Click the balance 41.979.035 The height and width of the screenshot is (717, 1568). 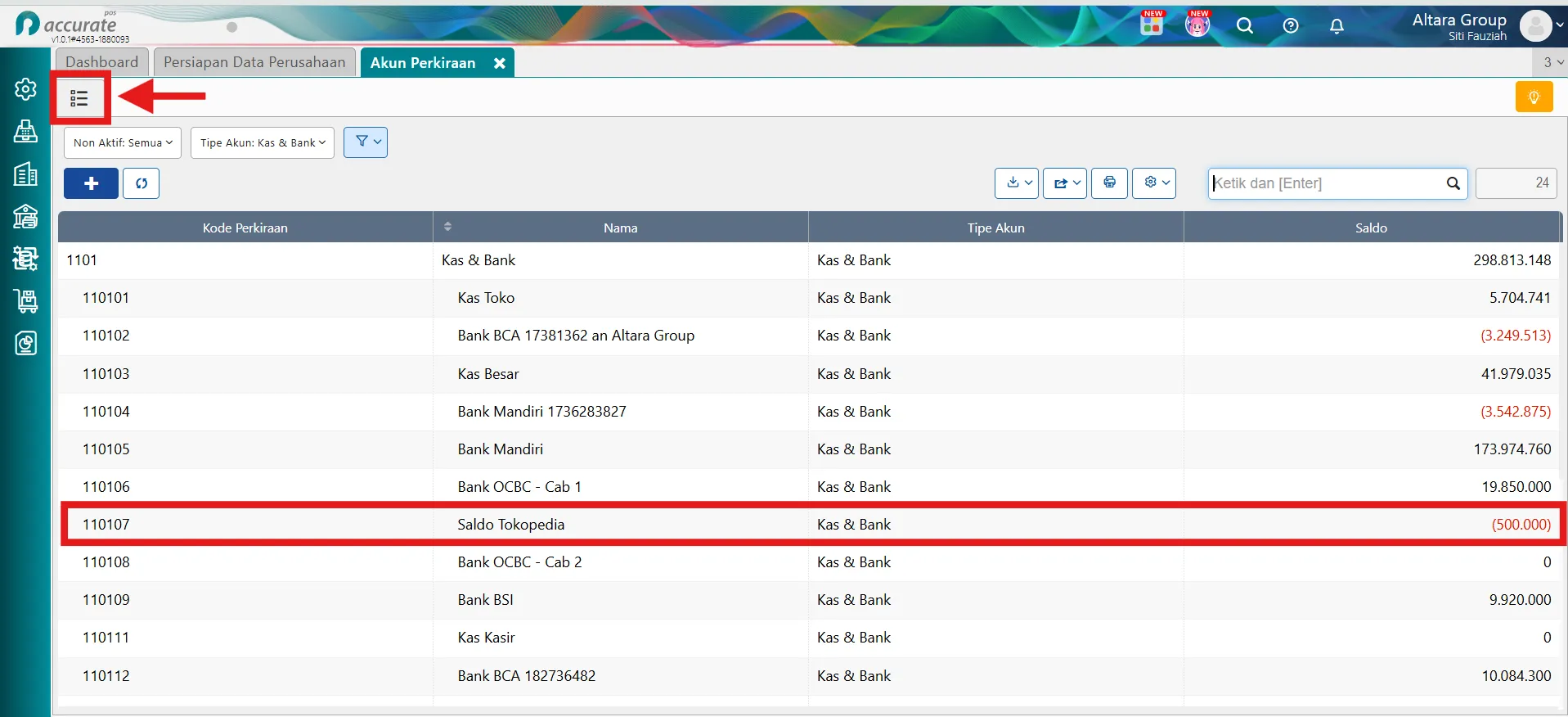1516,374
